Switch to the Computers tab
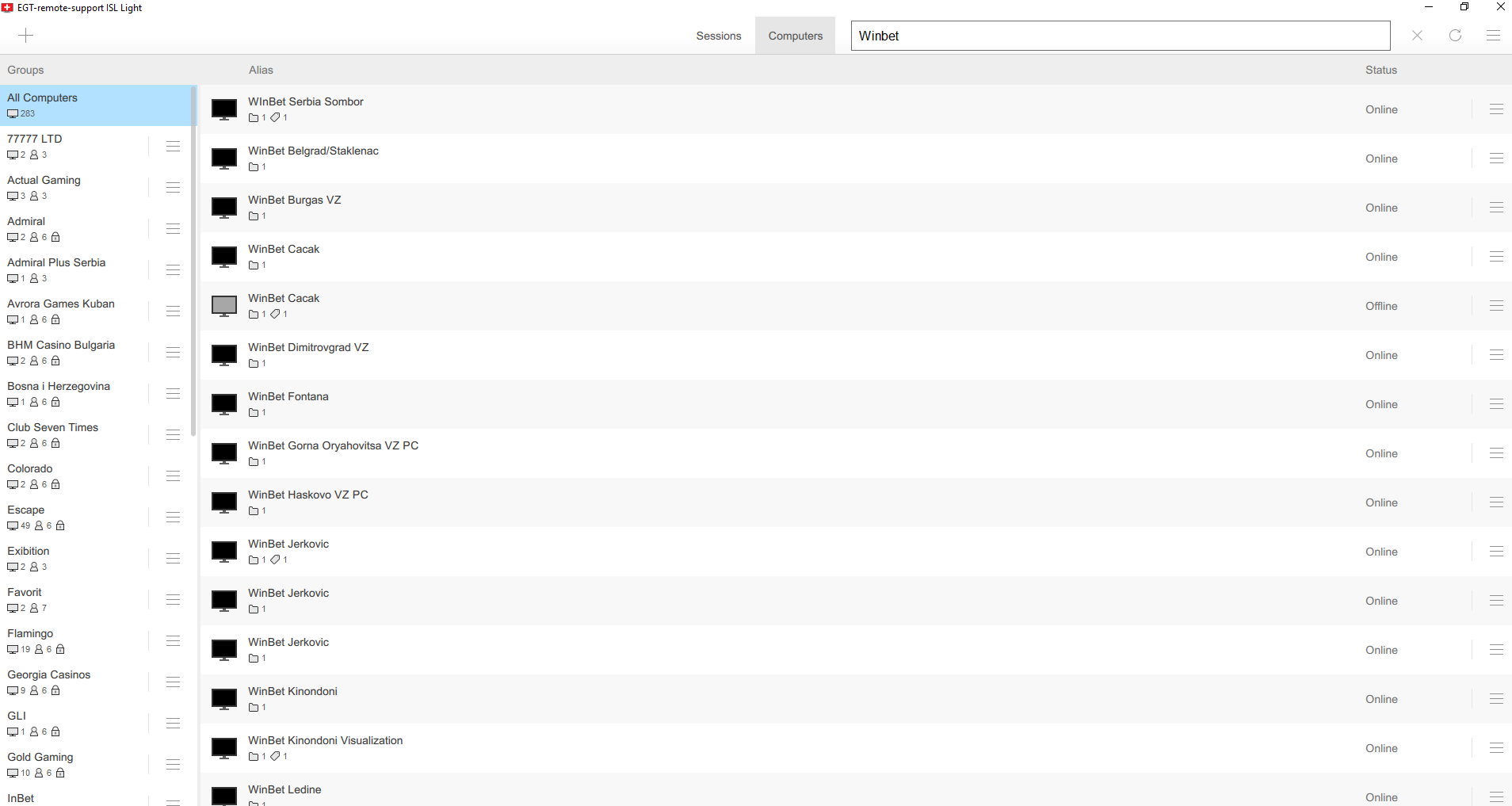 click(796, 36)
